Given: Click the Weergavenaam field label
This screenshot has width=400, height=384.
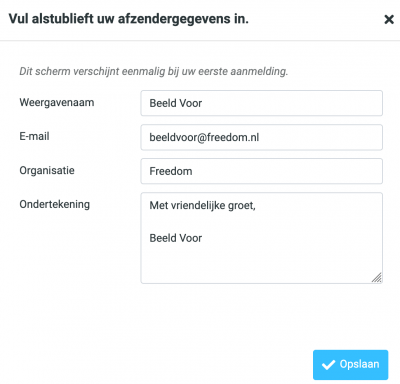Looking at the screenshot, I should tap(57, 102).
